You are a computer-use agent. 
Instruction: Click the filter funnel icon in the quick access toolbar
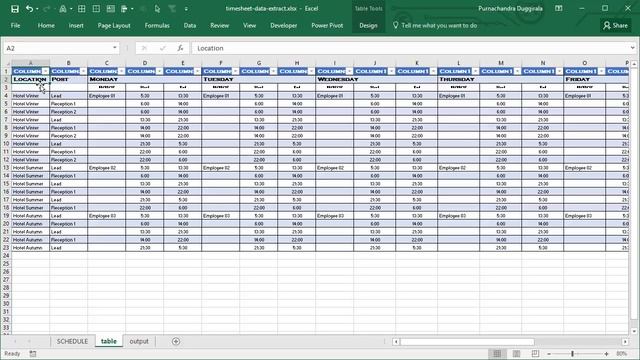click(x=172, y=9)
